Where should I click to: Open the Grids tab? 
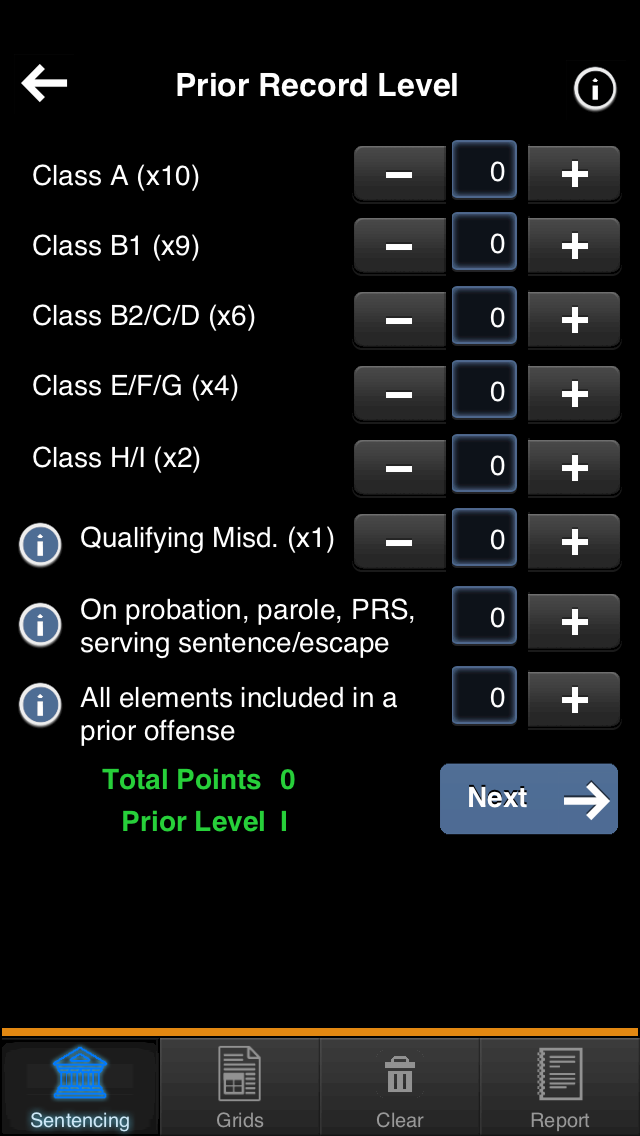click(240, 1087)
